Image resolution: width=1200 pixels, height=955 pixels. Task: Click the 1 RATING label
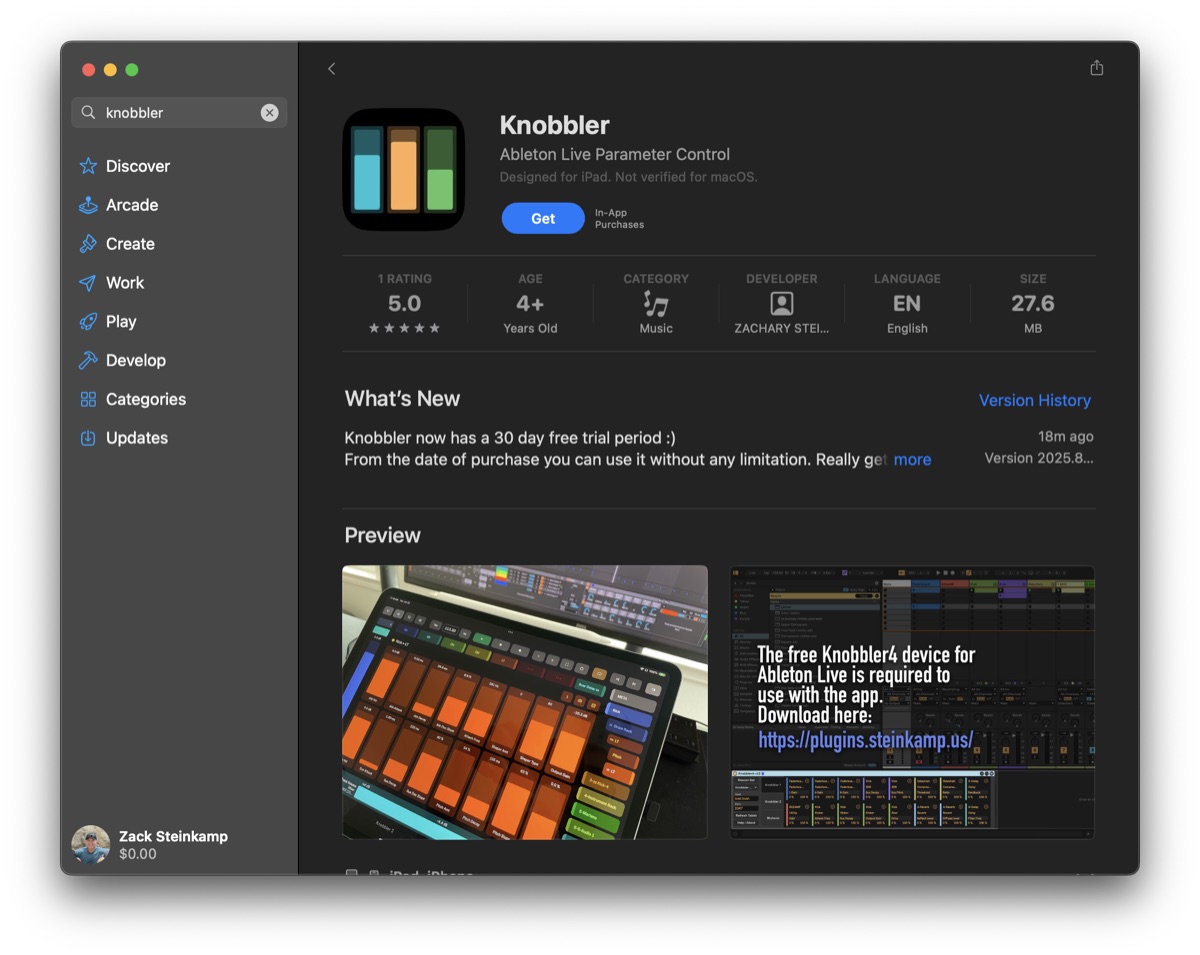[x=404, y=279]
